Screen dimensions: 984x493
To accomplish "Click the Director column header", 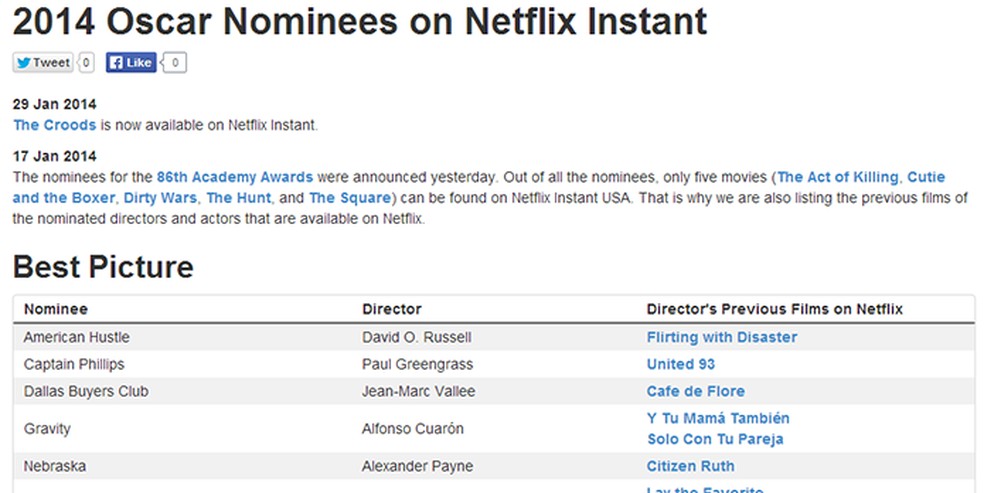I will [x=392, y=309].
